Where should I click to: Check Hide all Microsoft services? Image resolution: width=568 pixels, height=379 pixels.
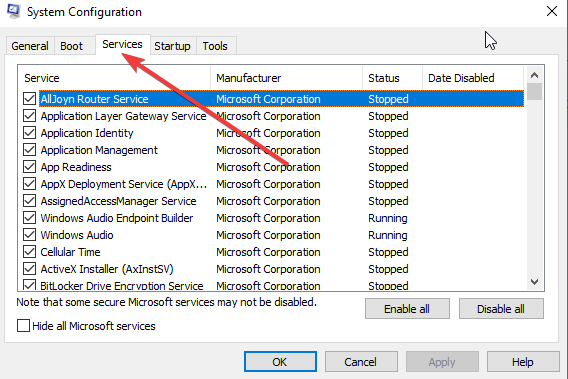(x=24, y=326)
